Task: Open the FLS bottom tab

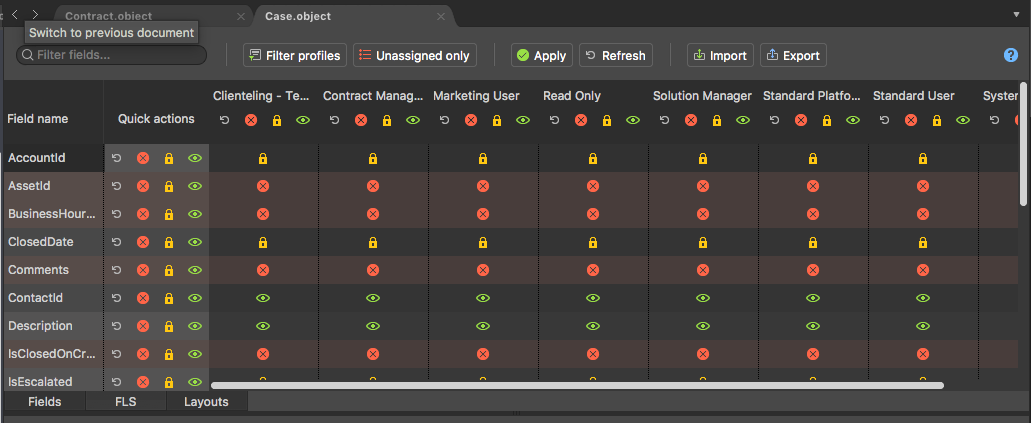Action: click(x=126, y=401)
